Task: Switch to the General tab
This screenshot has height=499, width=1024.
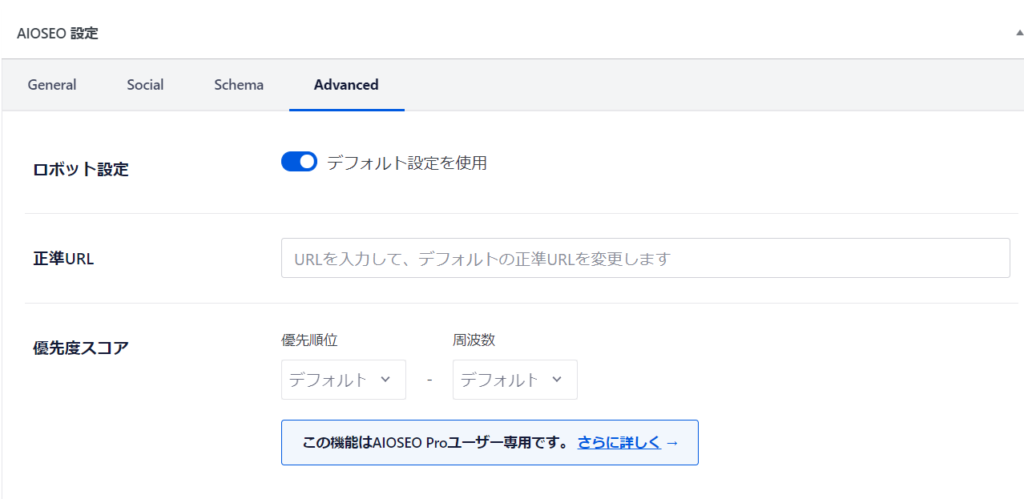Action: 52,85
